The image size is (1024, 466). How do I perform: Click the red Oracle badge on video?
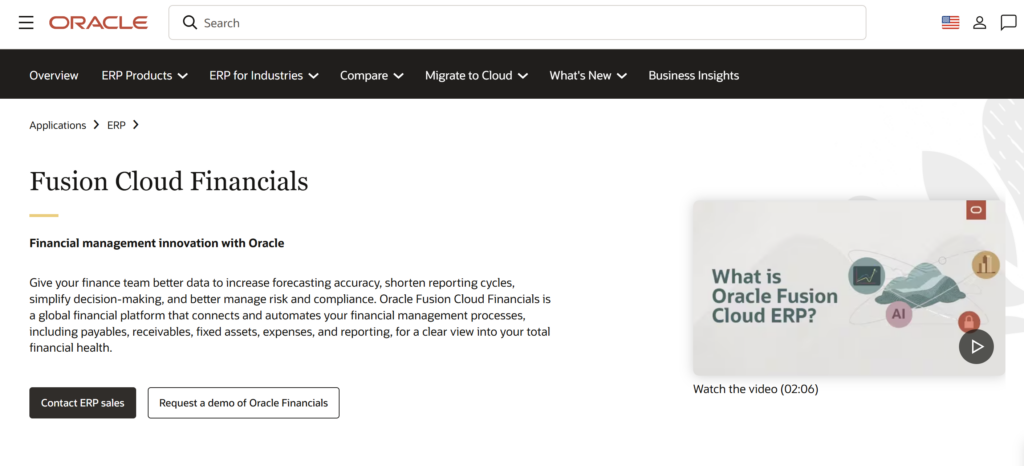[976, 210]
